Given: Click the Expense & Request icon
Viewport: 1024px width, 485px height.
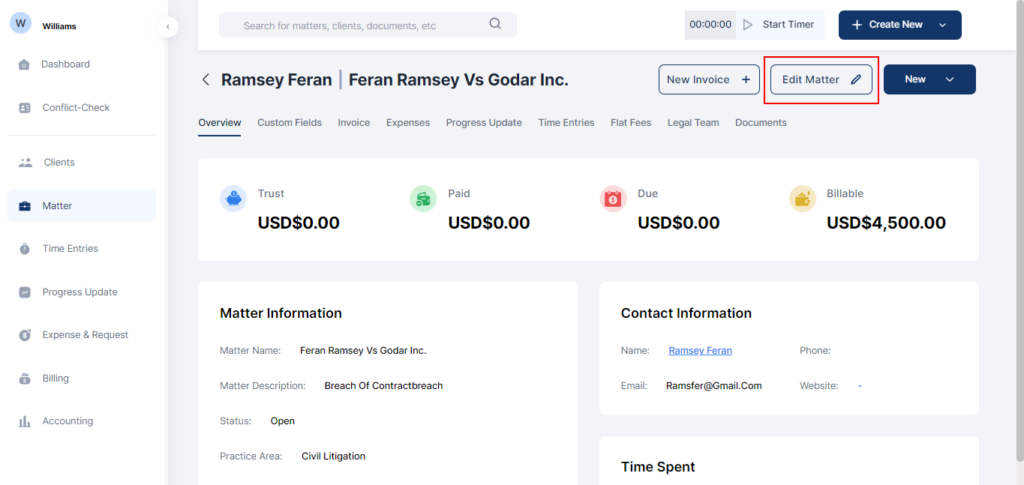Looking at the screenshot, I should 24,335.
